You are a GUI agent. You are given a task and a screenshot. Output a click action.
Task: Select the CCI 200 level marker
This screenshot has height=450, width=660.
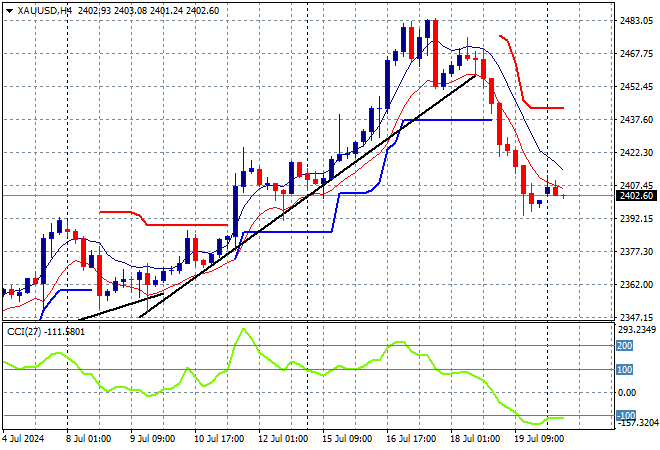pos(625,346)
